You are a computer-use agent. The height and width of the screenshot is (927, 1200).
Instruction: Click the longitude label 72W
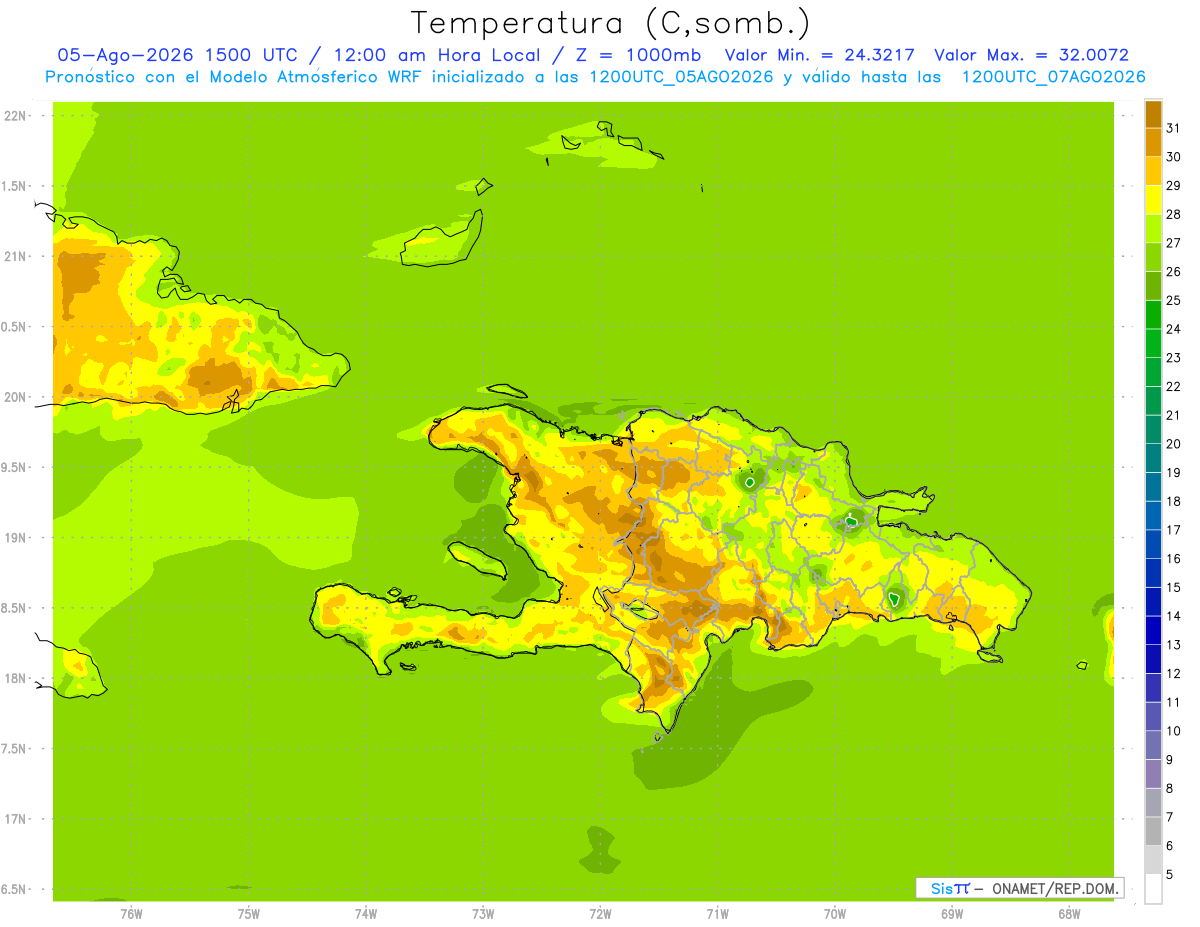tap(600, 913)
